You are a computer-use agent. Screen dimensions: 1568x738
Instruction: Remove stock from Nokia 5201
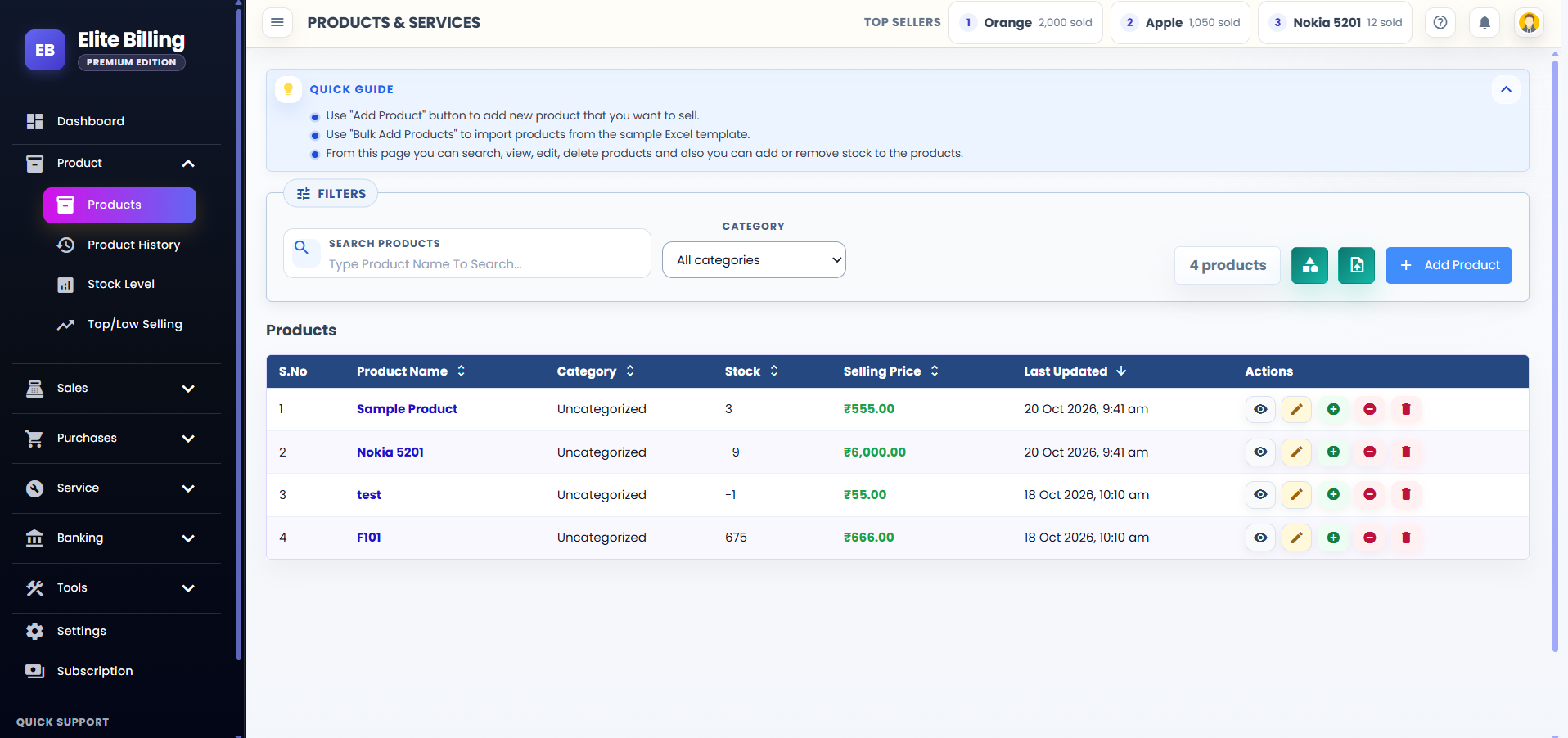coord(1369,452)
